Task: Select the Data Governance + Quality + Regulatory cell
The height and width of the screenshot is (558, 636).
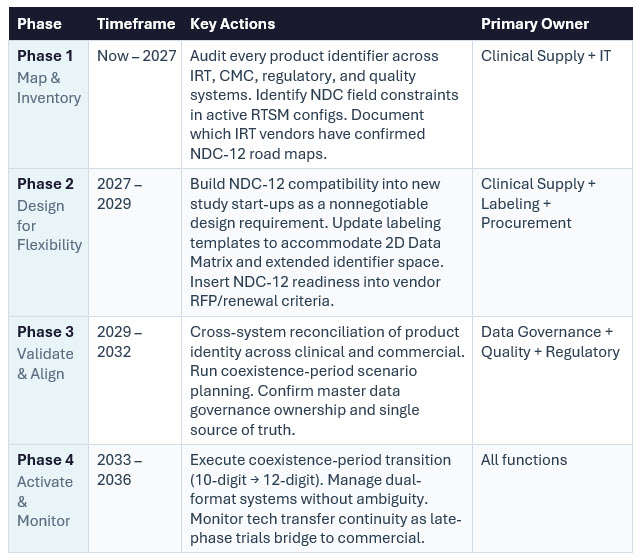Action: coord(550,341)
